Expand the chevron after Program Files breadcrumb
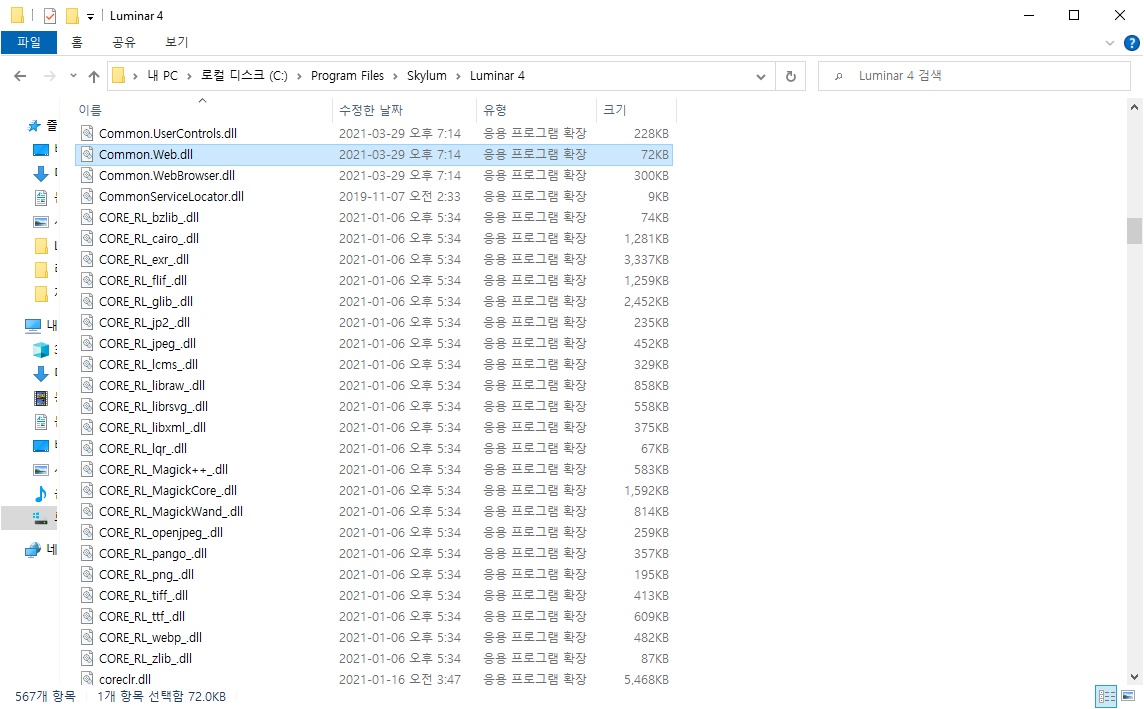The width and height of the screenshot is (1144, 709). click(395, 76)
